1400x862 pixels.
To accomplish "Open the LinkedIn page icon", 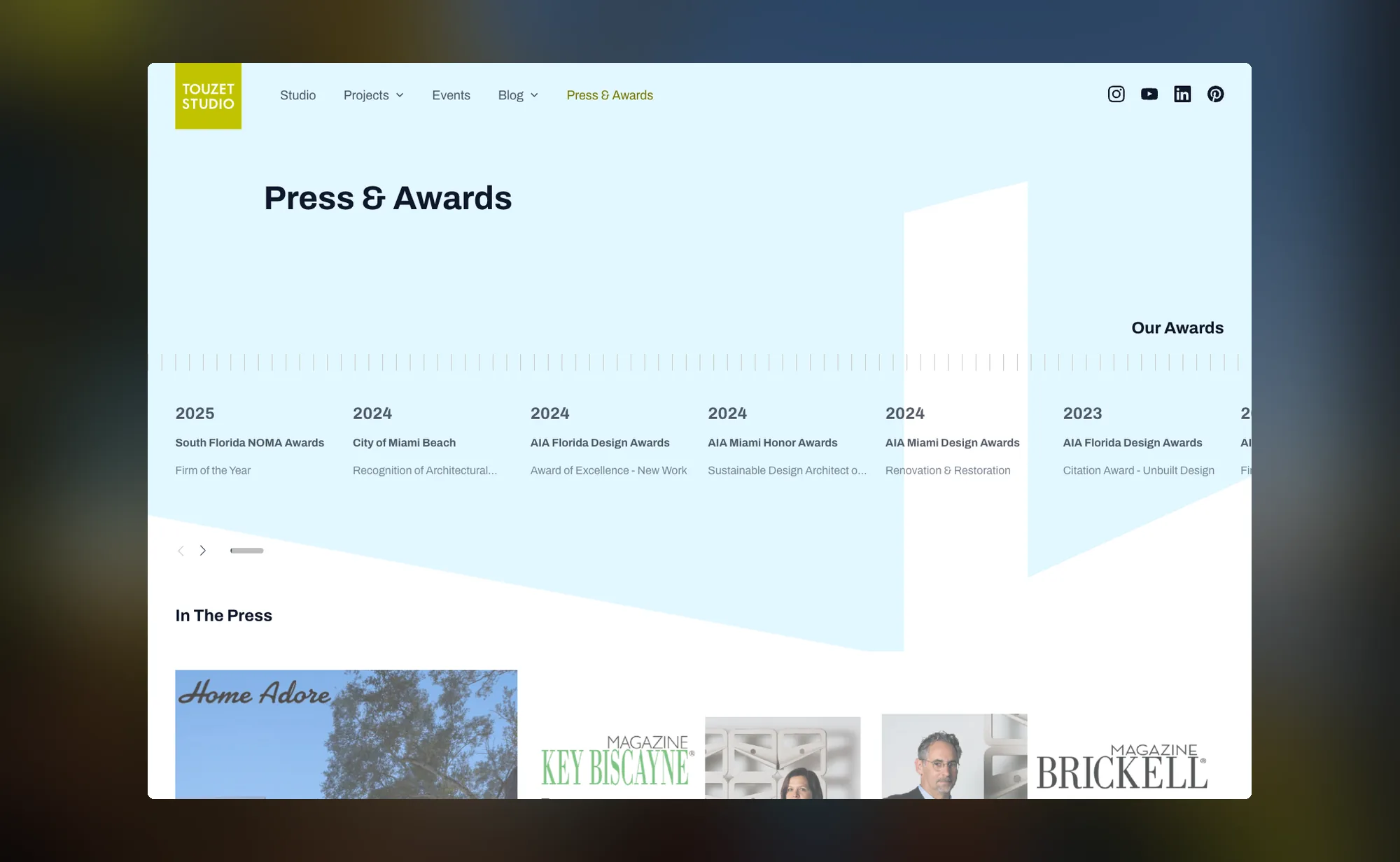I will [1182, 94].
